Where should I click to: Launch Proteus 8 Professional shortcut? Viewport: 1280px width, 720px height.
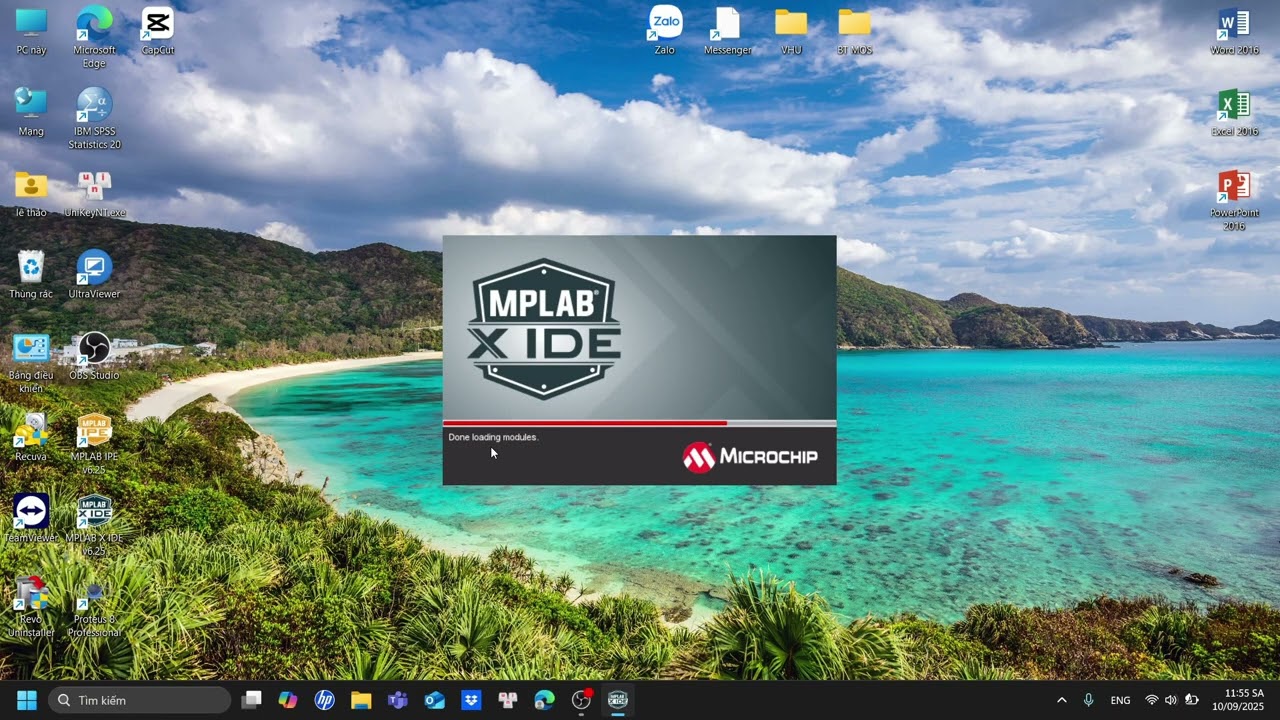pos(94,606)
